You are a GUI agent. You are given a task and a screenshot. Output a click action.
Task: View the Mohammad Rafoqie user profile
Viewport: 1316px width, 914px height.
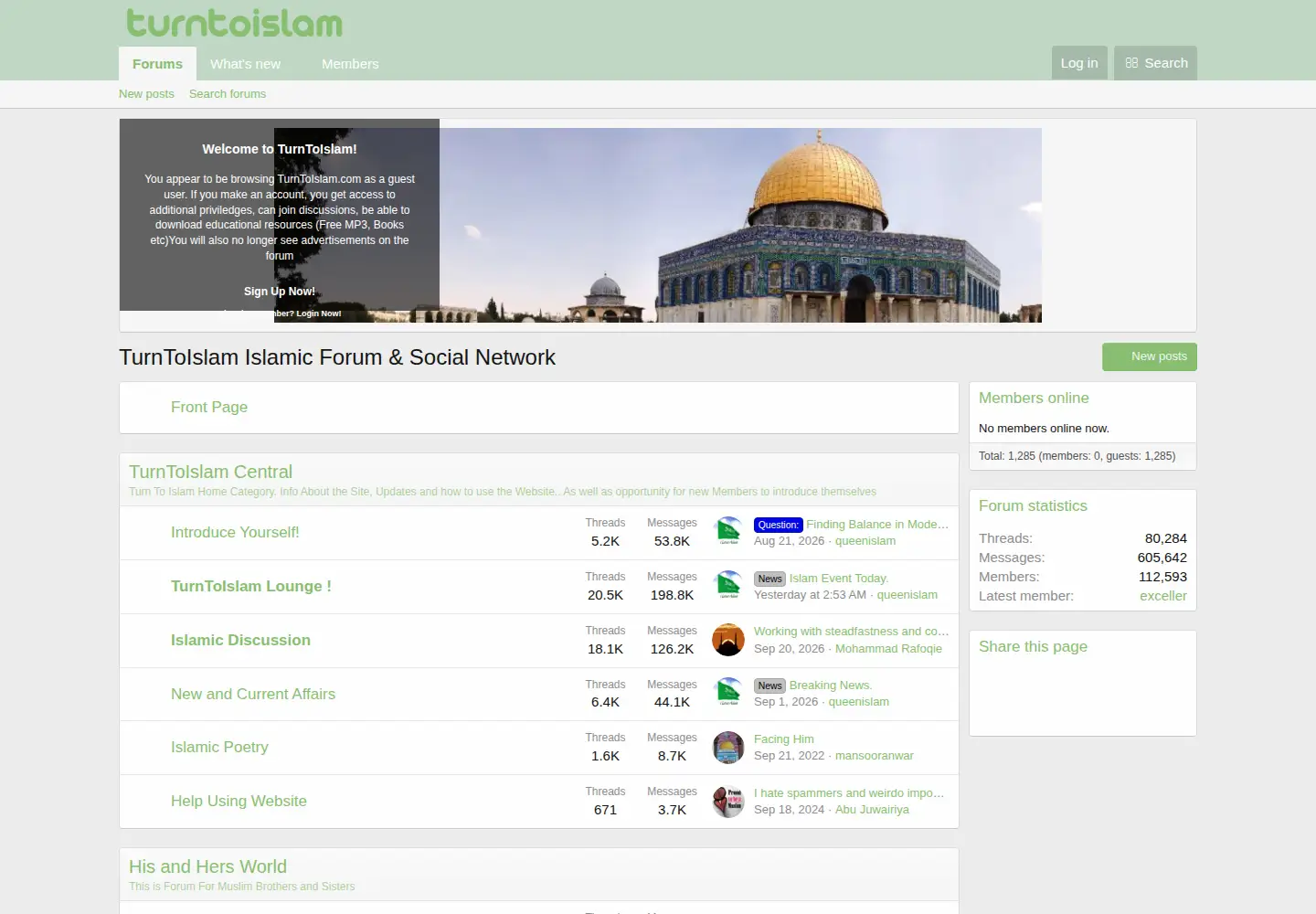pyautogui.click(x=888, y=649)
